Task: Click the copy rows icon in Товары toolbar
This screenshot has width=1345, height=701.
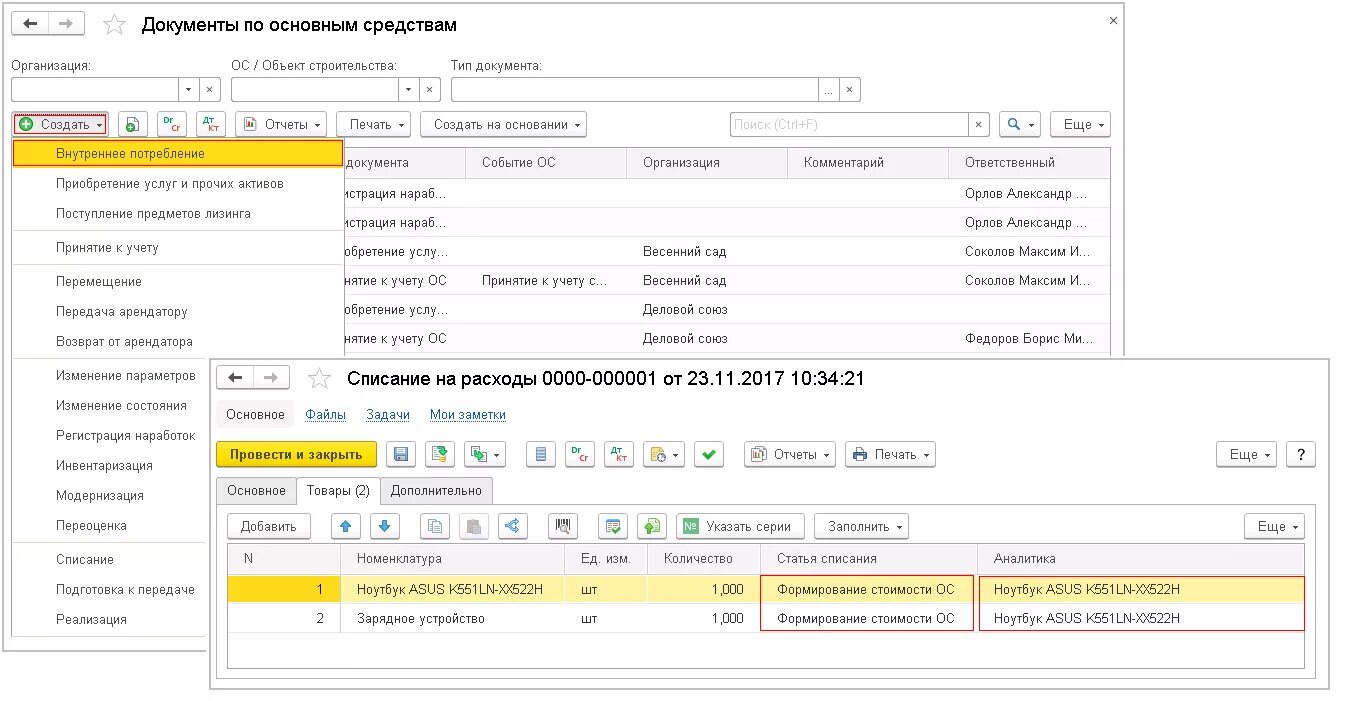Action: [x=435, y=526]
